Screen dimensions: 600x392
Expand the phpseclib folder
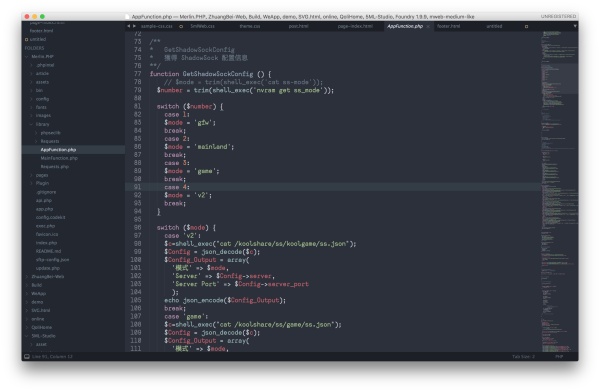coord(36,133)
